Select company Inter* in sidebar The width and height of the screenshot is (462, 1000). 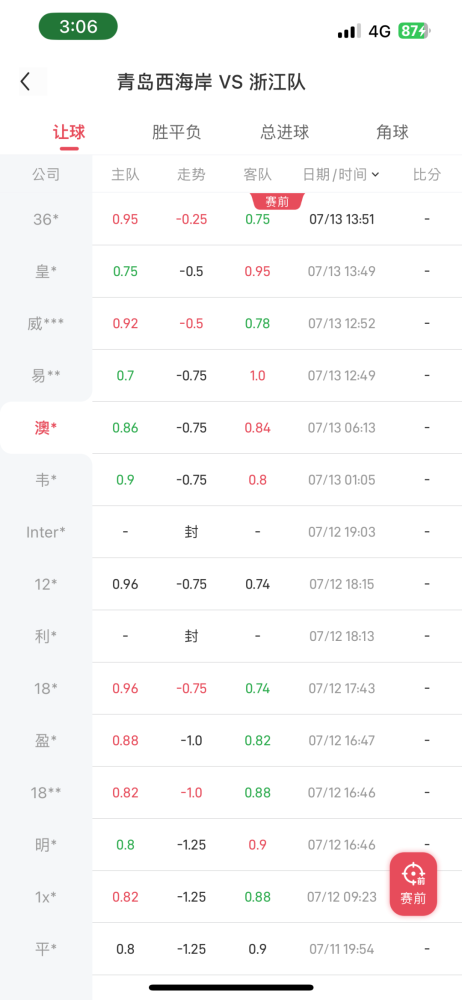tap(46, 532)
